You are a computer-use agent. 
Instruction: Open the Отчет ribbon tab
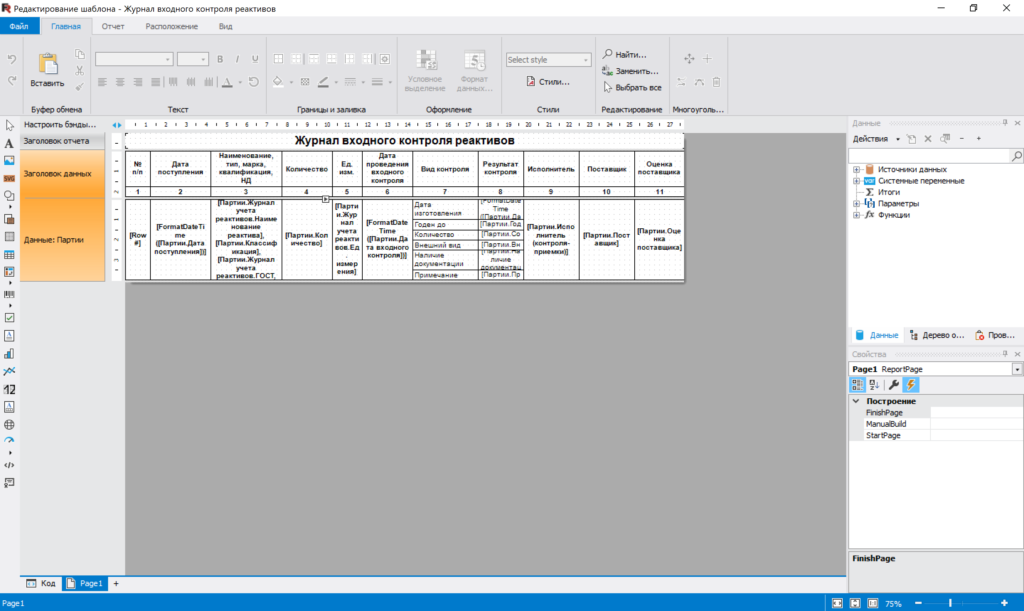[113, 26]
